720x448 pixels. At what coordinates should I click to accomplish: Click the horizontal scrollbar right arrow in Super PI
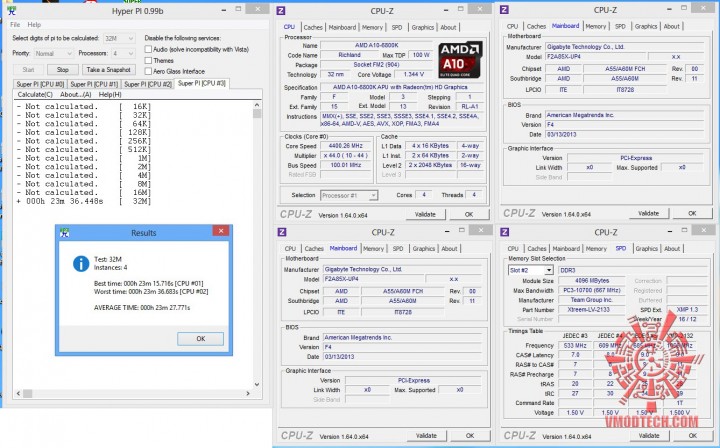pos(248,393)
